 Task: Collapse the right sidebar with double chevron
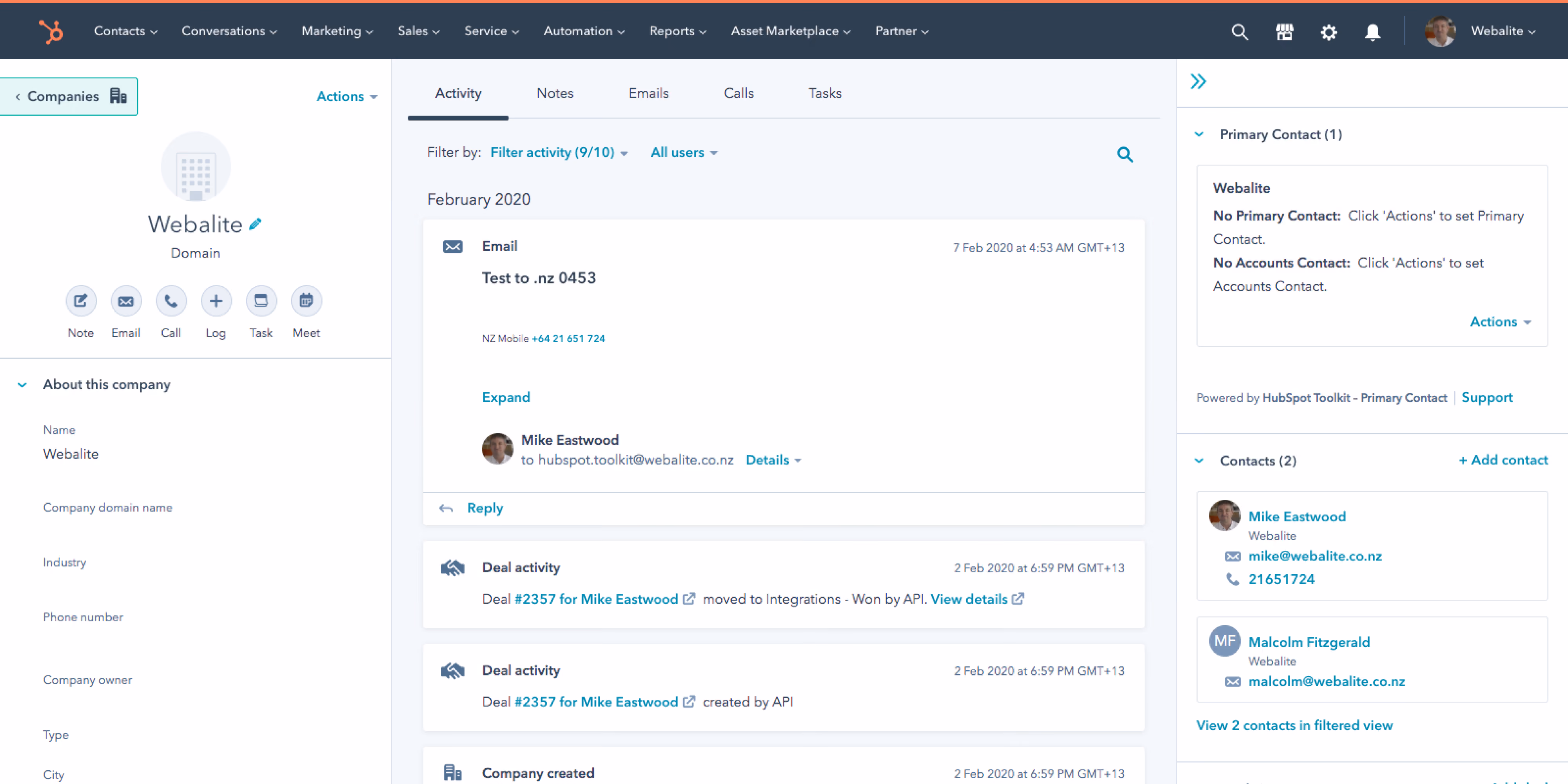point(1198,82)
